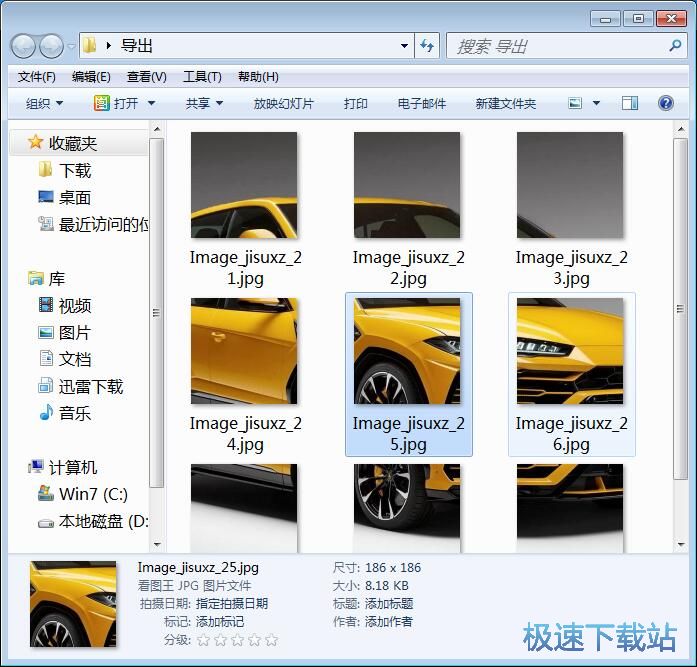Click the refresh button beside address bar
Image resolution: width=697 pixels, height=667 pixels.
(x=428, y=46)
